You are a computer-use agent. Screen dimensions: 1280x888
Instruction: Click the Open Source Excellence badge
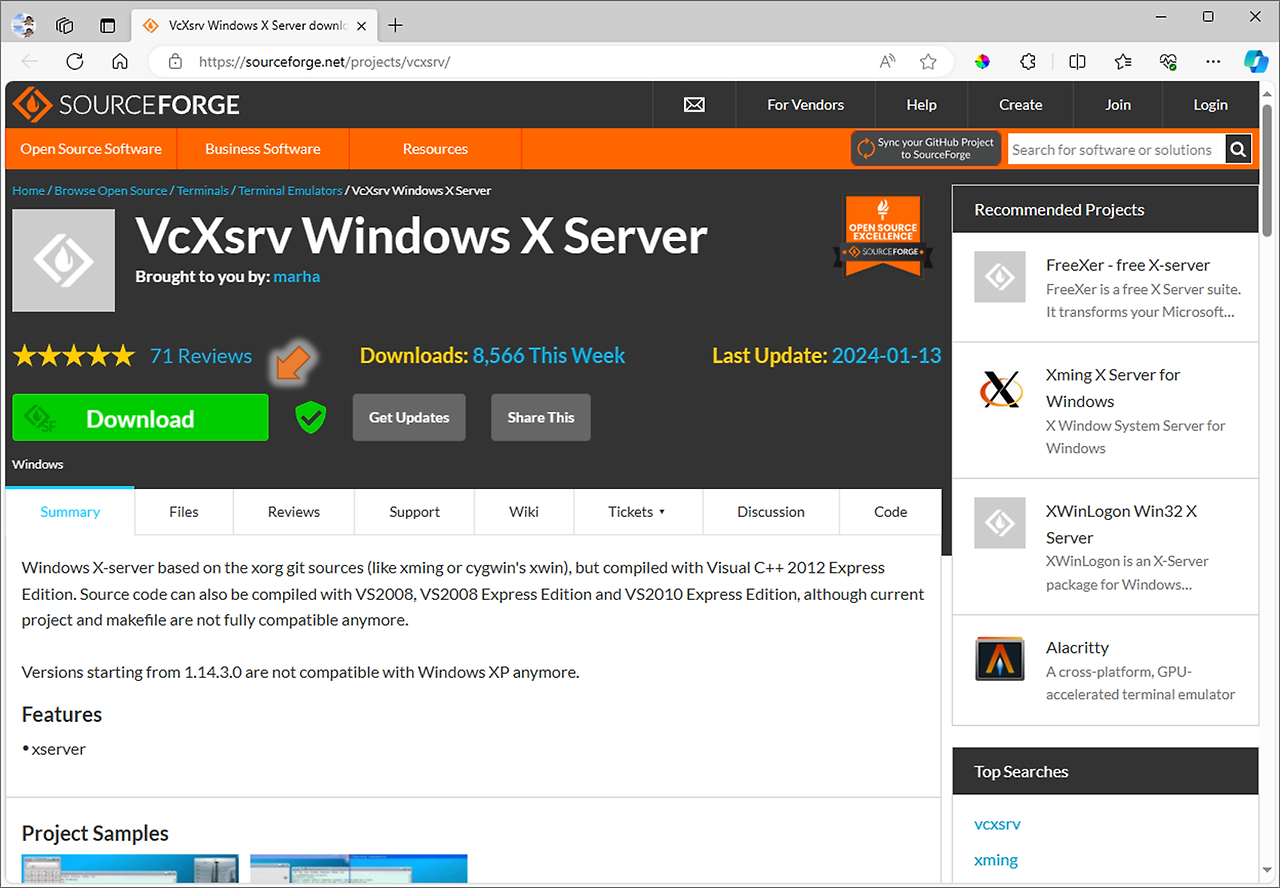(x=883, y=235)
